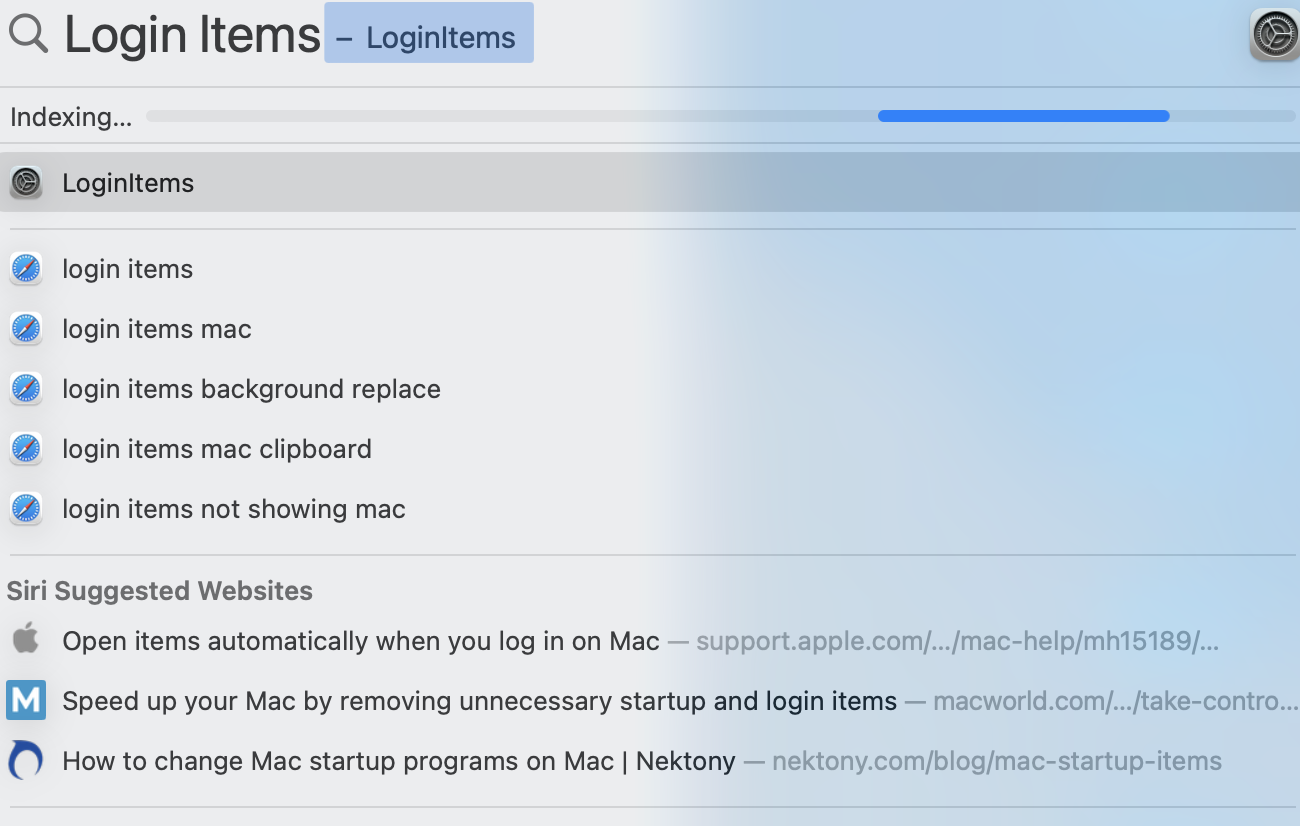
Task: Click the LoginItems preference pane icon
Action: (x=26, y=182)
